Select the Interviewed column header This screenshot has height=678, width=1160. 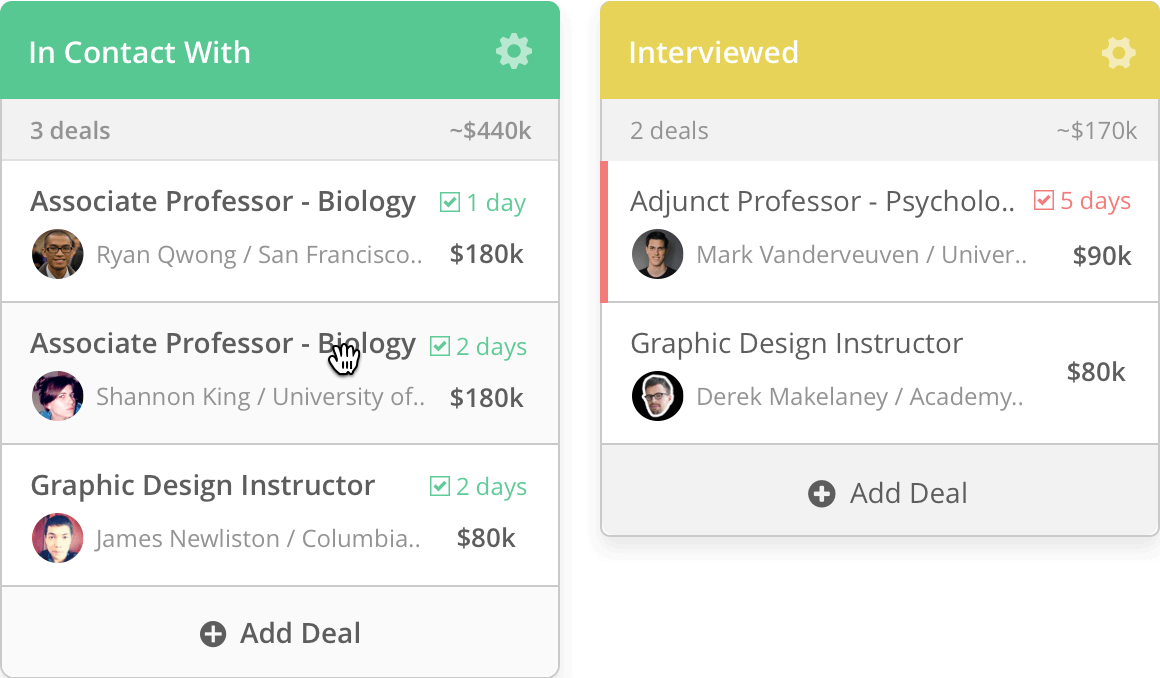click(880, 50)
